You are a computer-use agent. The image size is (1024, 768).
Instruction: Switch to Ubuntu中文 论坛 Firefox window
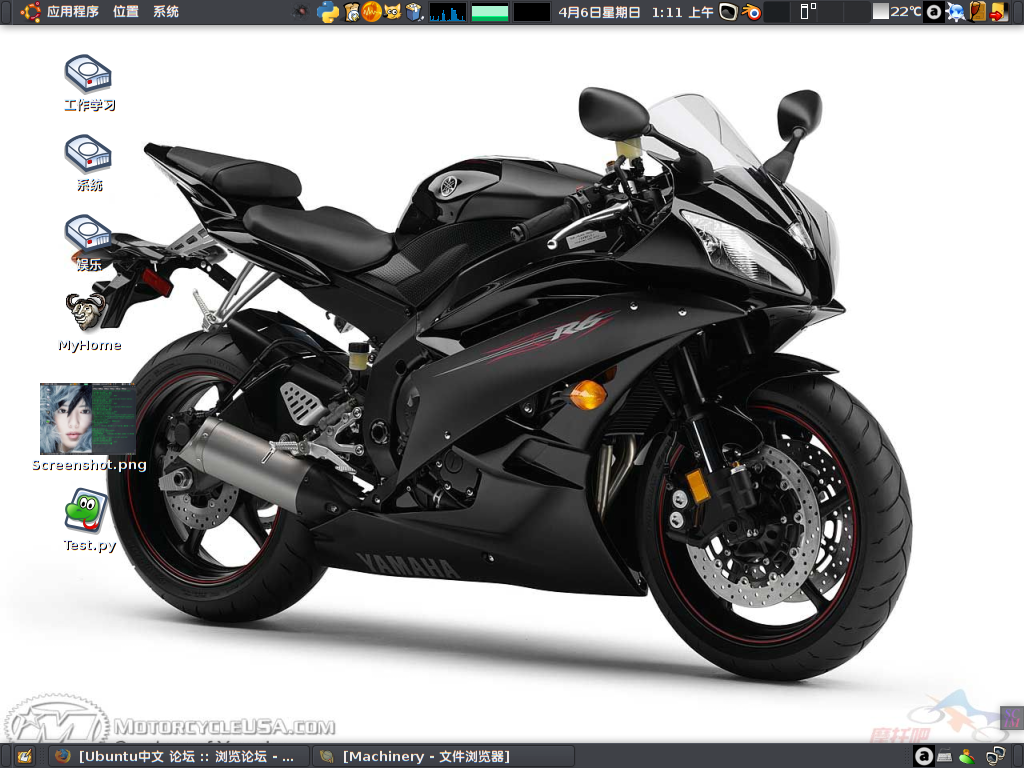click(178, 756)
